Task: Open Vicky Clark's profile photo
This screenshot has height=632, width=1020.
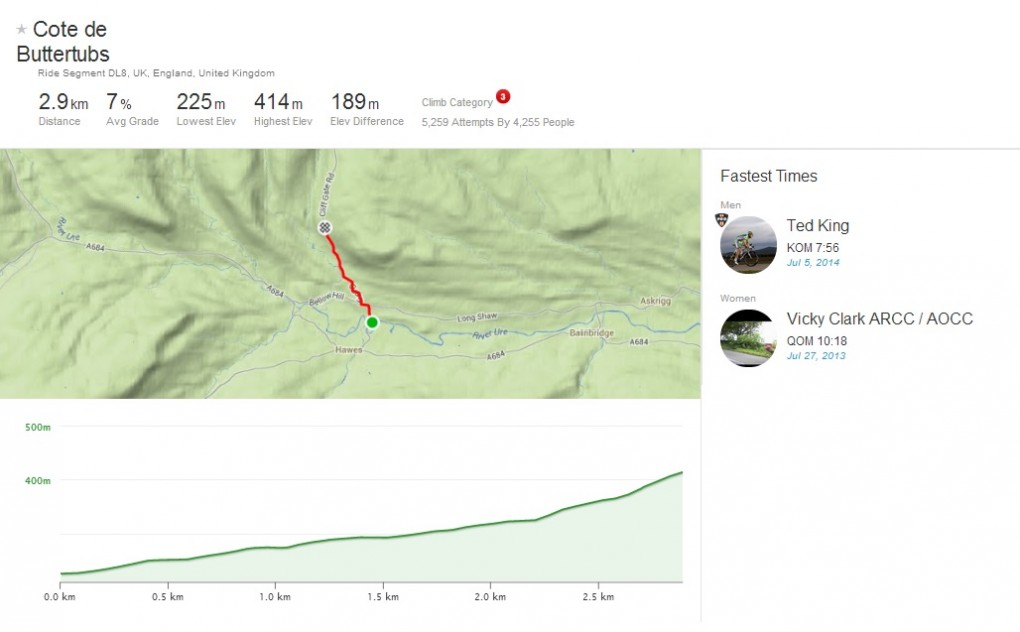Action: click(x=749, y=338)
